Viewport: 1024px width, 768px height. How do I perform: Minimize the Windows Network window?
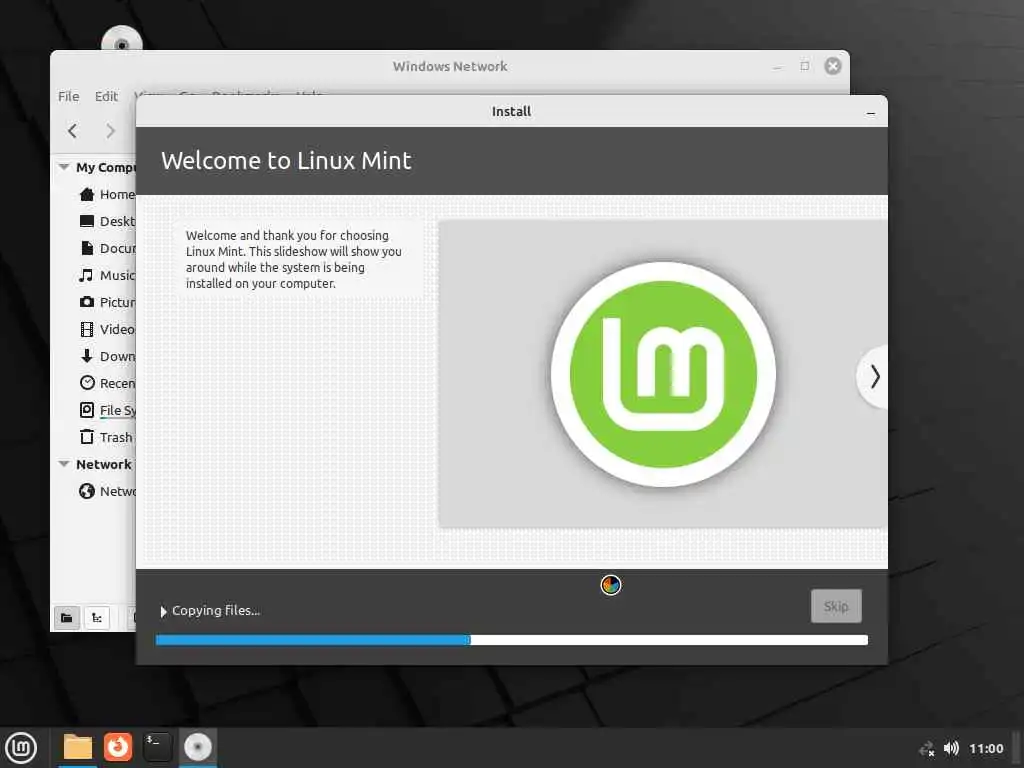777,67
